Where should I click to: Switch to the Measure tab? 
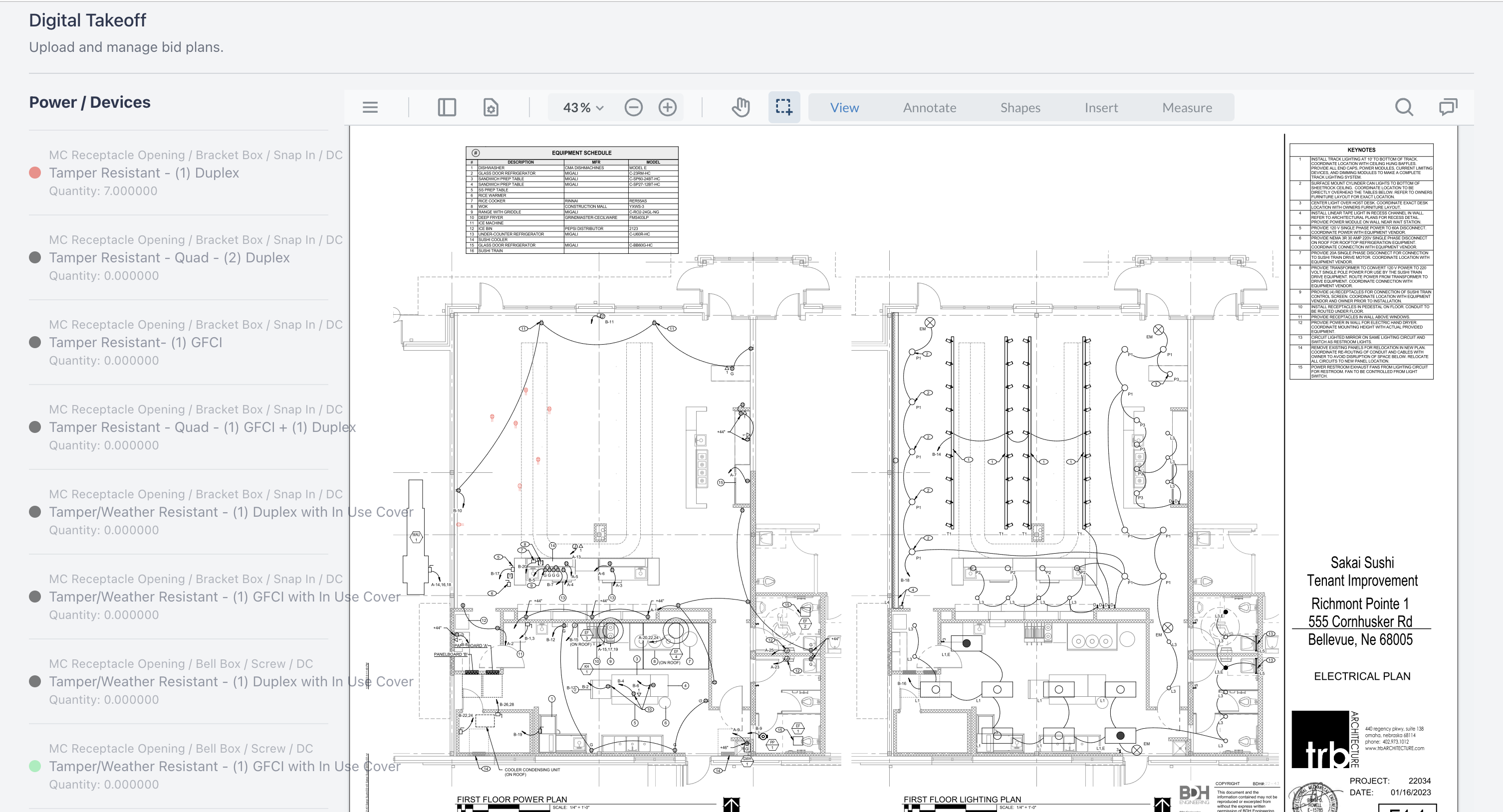coord(1187,107)
